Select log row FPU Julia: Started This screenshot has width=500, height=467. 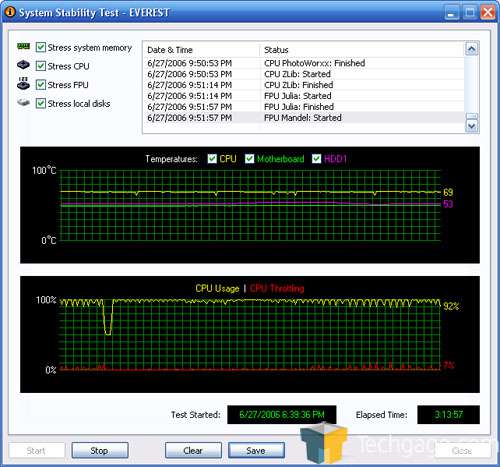tap(304, 96)
